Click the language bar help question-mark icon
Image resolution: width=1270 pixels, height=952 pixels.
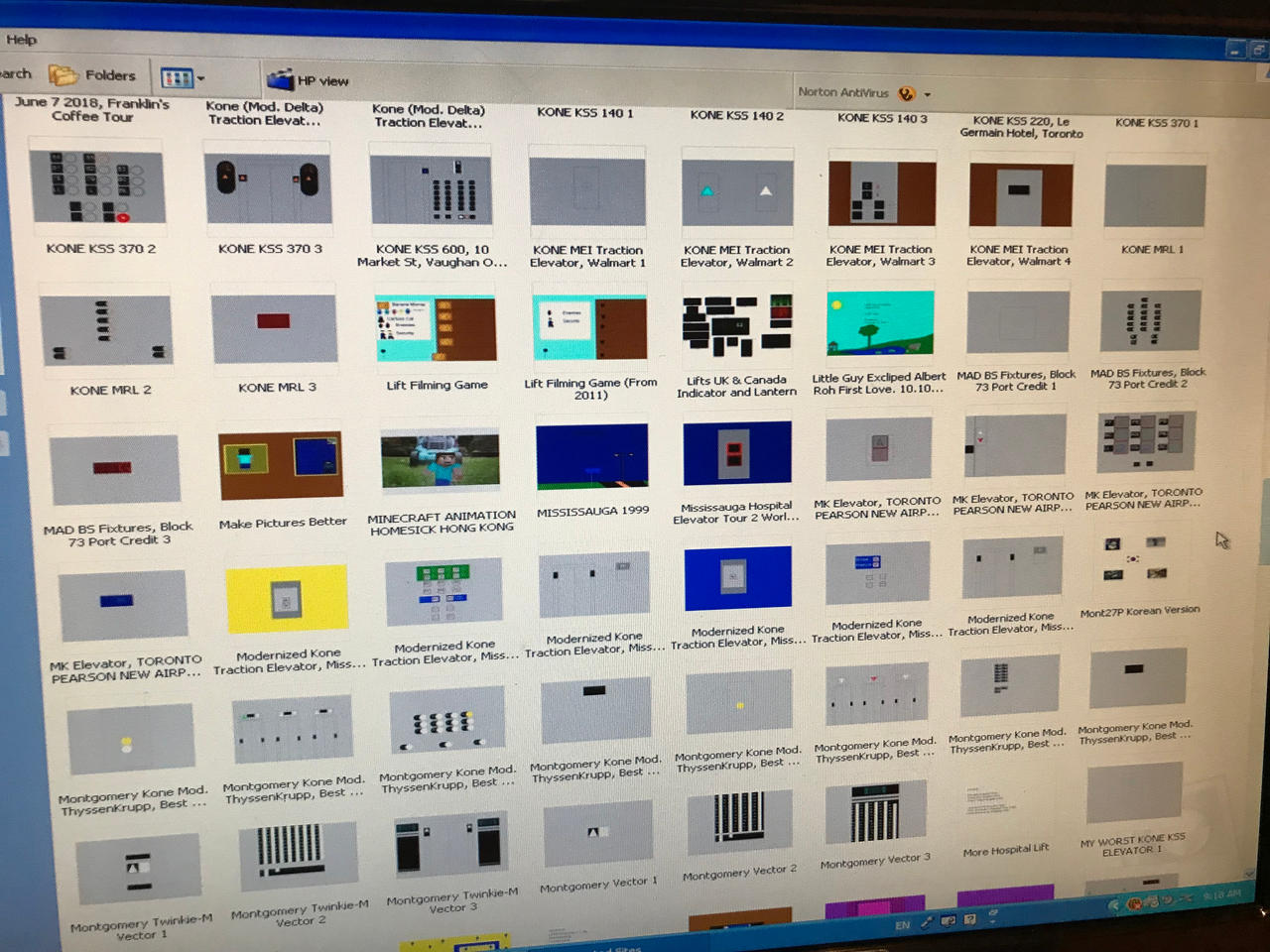970,919
